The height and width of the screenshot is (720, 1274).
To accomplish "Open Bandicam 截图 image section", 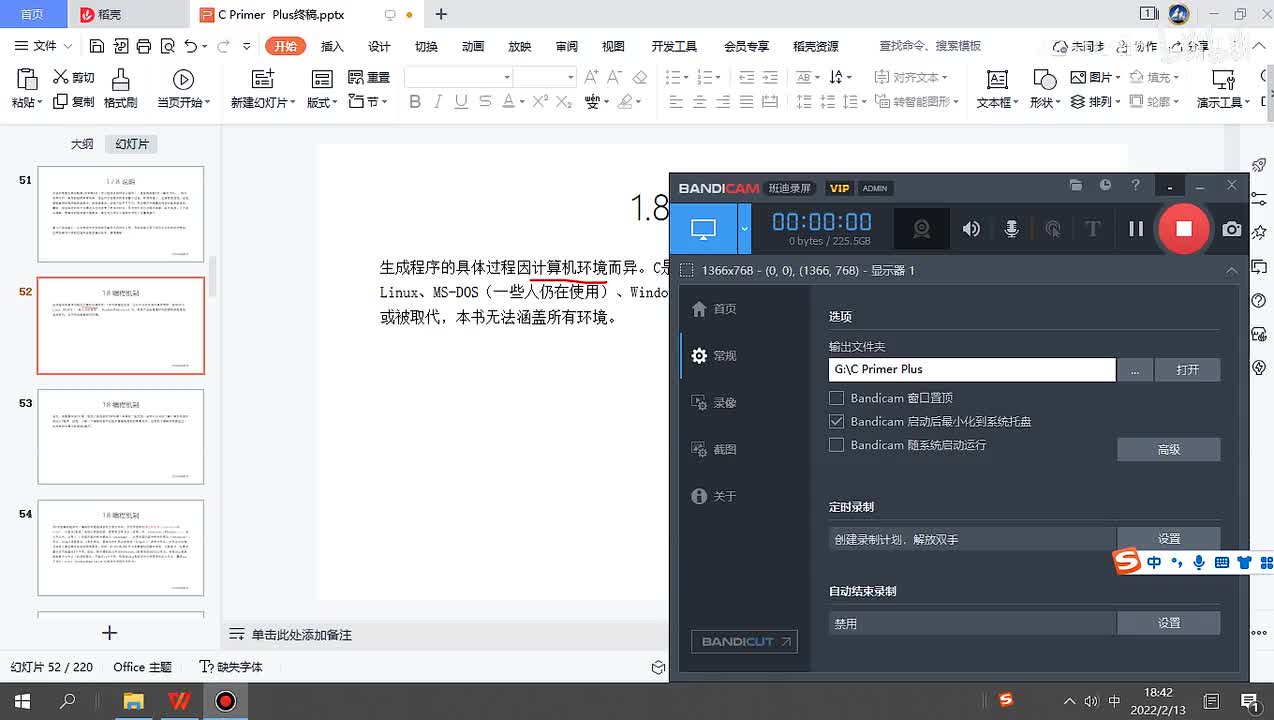I will (x=715, y=450).
